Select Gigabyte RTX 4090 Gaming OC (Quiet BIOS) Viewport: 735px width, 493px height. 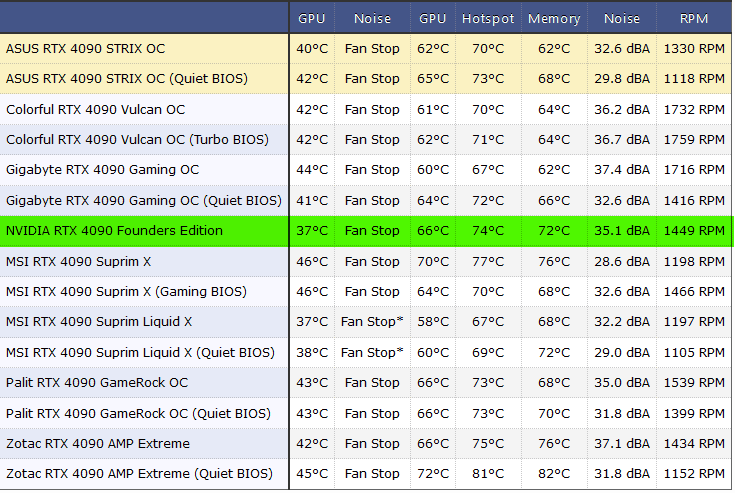coord(143,201)
